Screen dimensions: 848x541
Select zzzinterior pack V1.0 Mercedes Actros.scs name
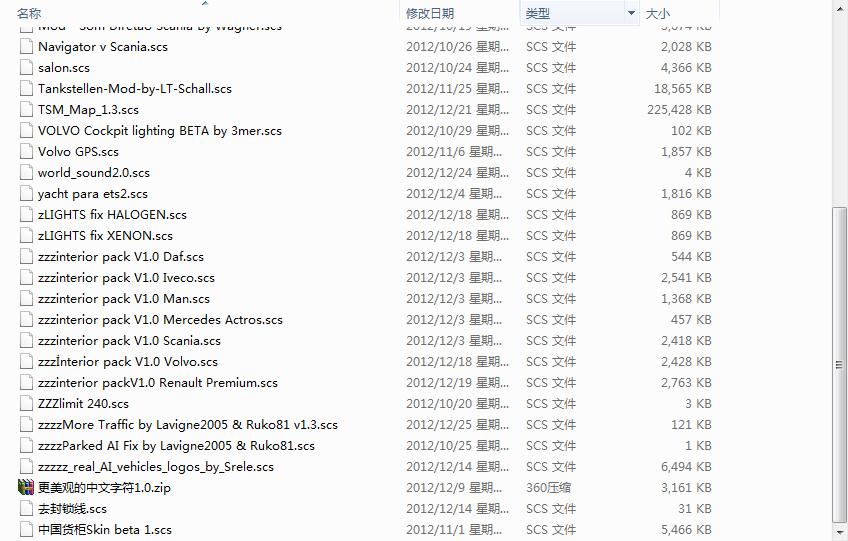tap(160, 320)
